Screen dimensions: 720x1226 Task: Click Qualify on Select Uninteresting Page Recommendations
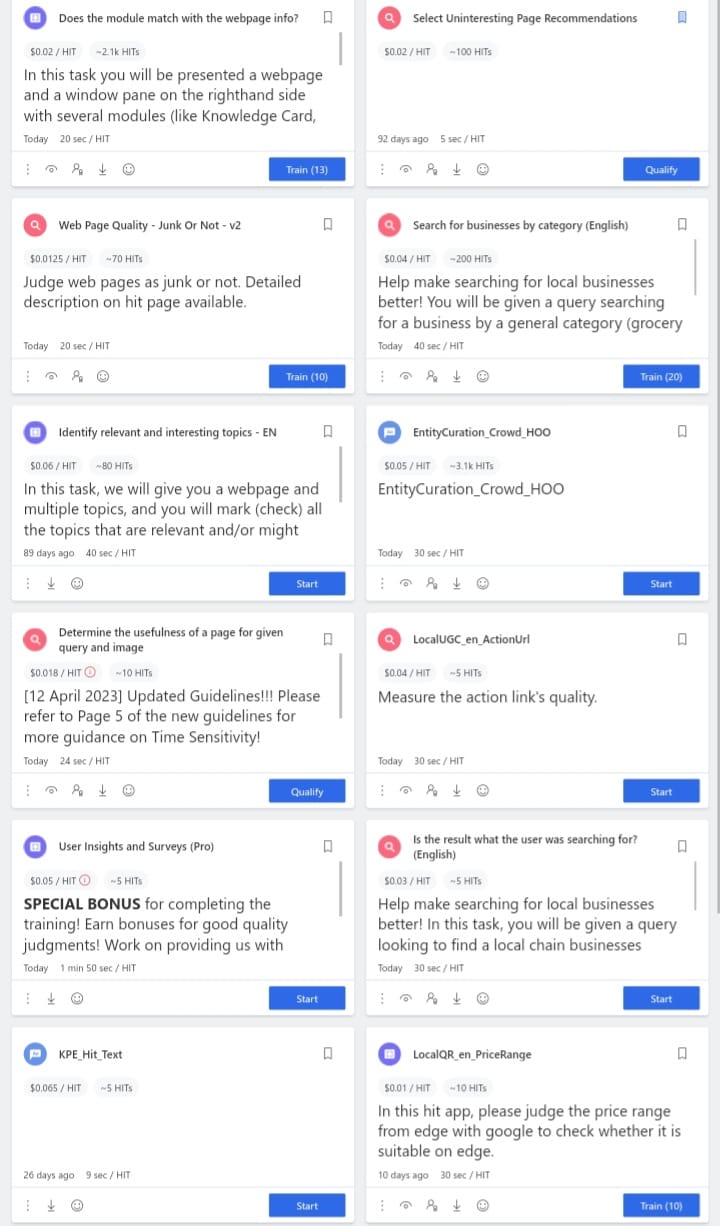[x=661, y=170]
